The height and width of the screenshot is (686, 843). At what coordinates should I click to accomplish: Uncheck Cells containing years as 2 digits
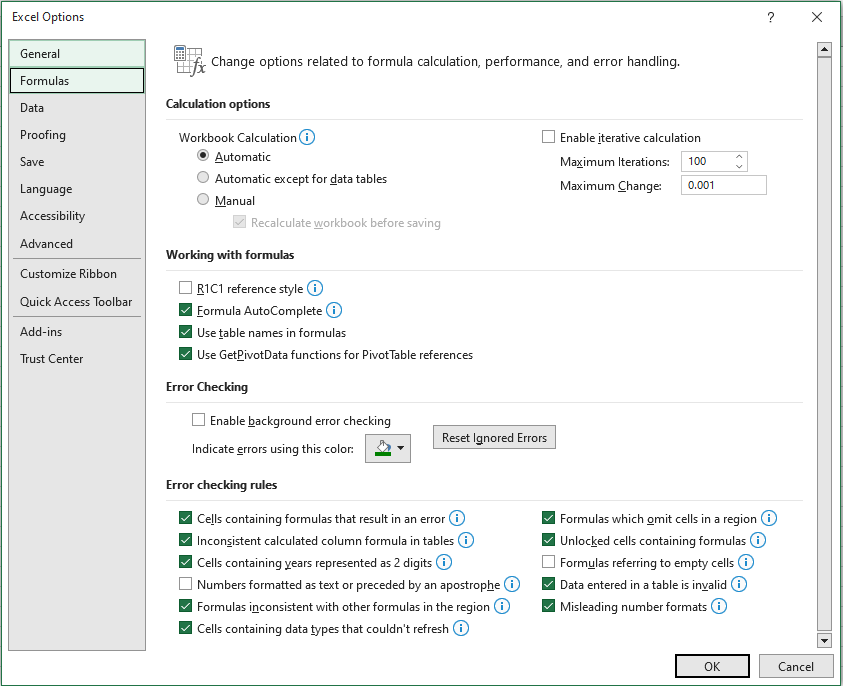(185, 562)
